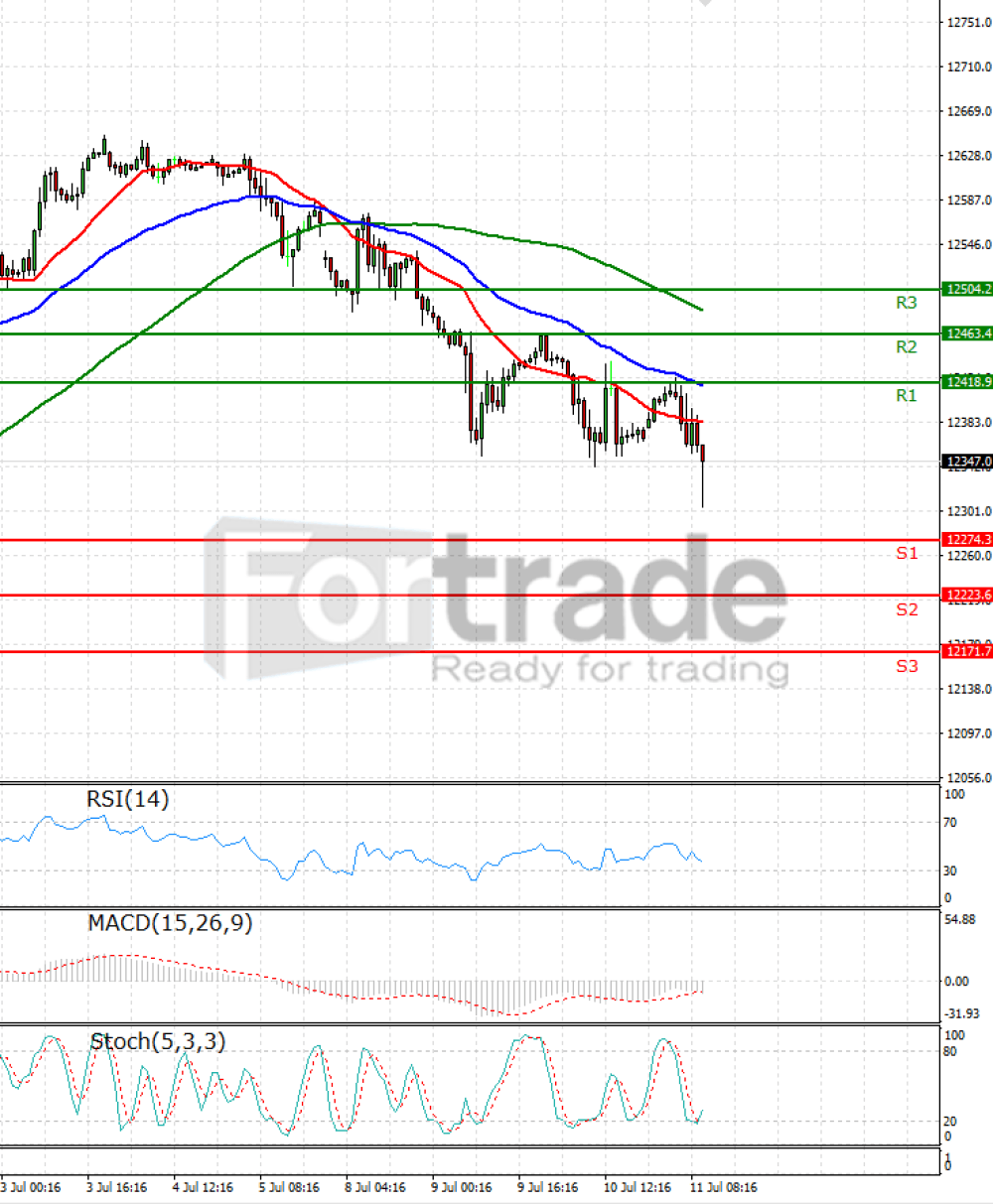The image size is (993, 1204).
Task: Click the RSI(14) indicator title
Action: [x=128, y=800]
